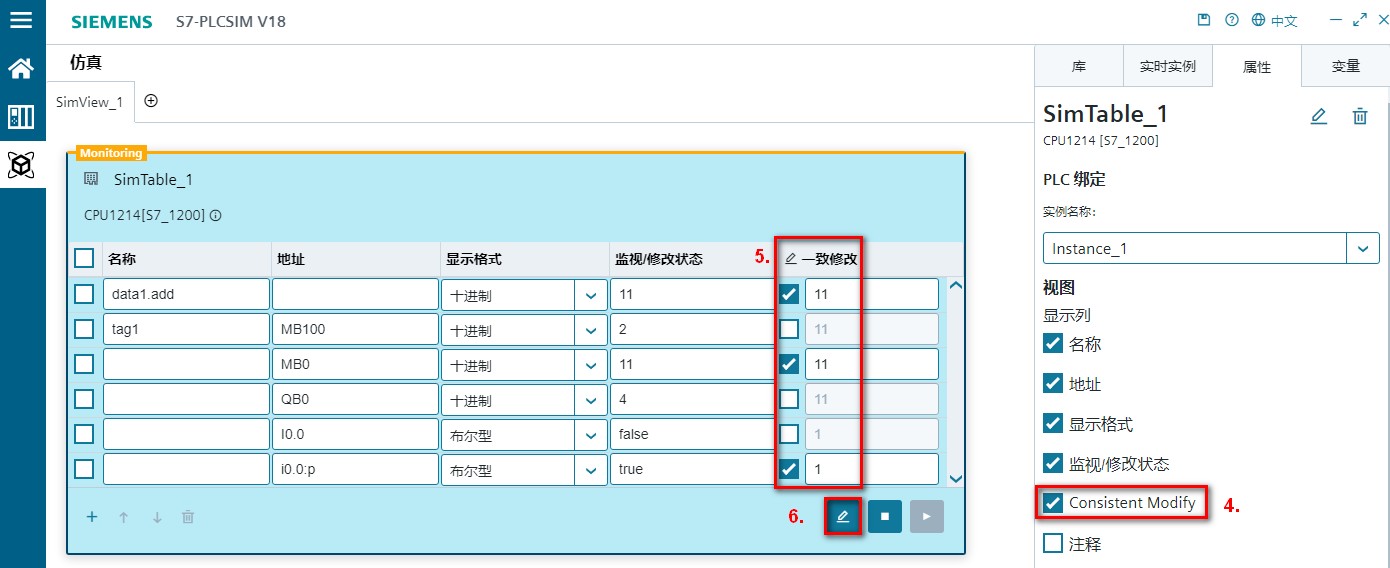Stop monitoring with the square stop button
Screen dimensions: 1390x568
(885, 516)
